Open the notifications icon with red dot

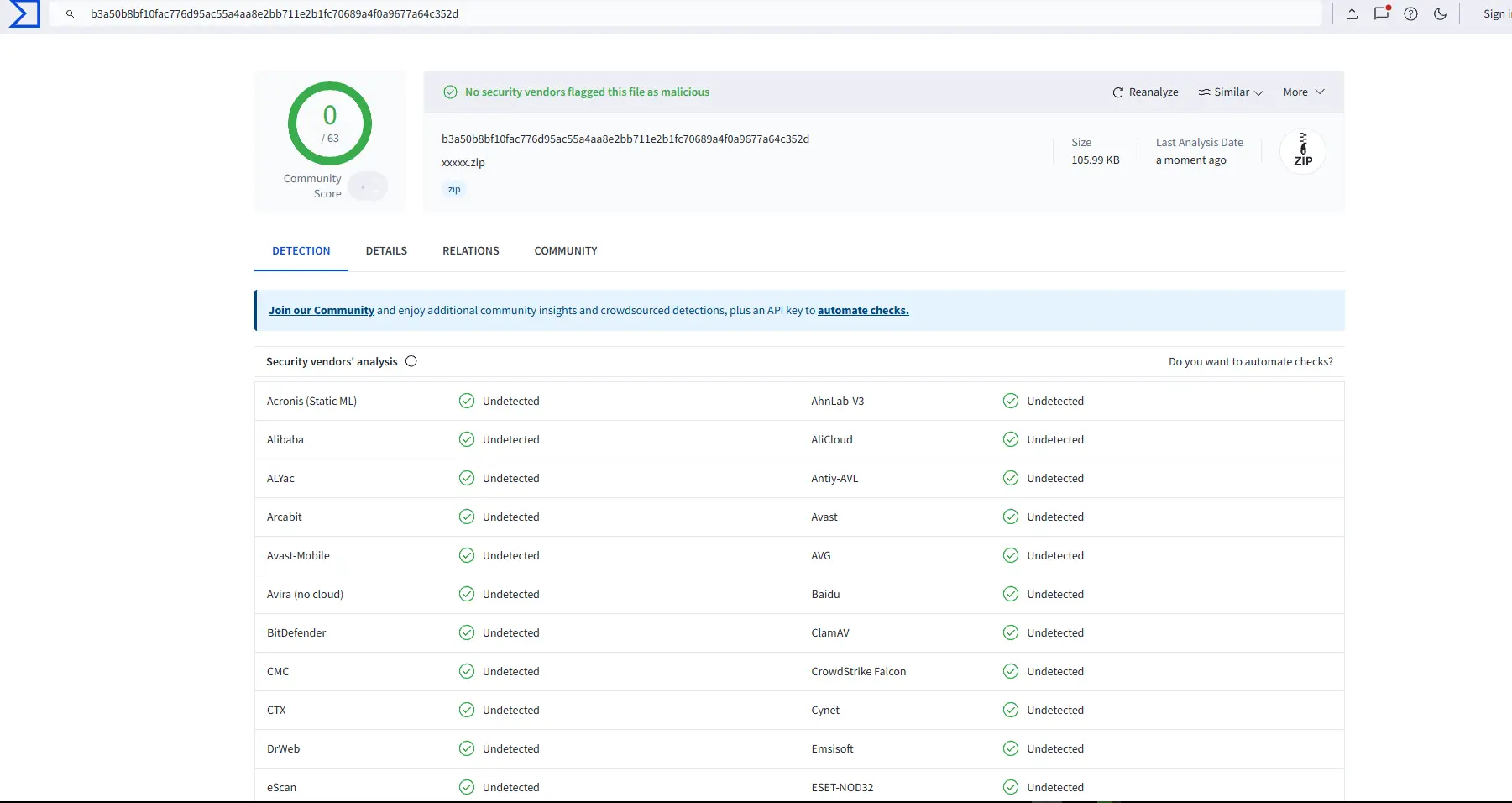1381,13
